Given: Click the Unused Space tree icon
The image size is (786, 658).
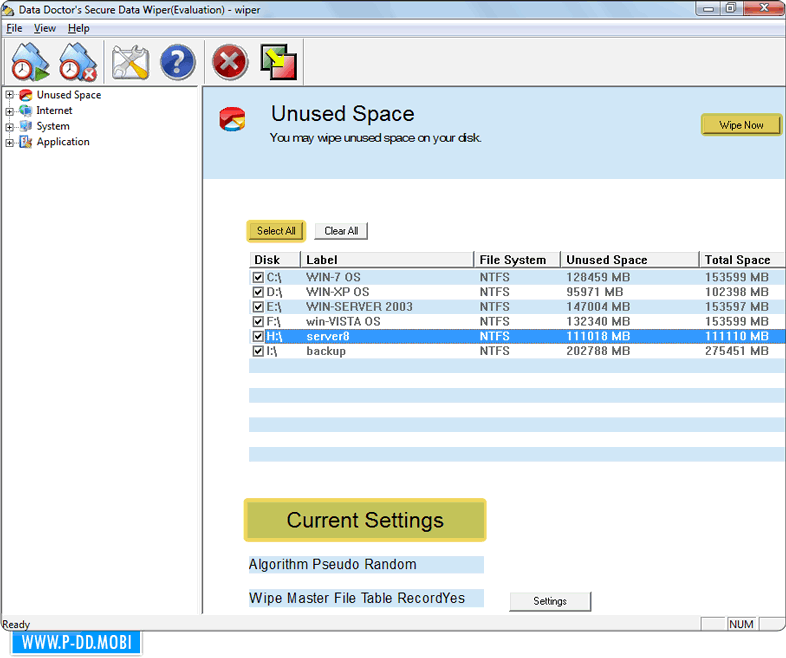Looking at the screenshot, I should (x=26, y=95).
